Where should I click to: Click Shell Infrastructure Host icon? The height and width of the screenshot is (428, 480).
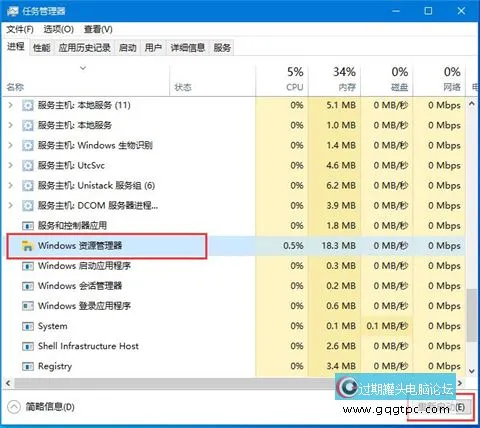pyautogui.click(x=28, y=346)
